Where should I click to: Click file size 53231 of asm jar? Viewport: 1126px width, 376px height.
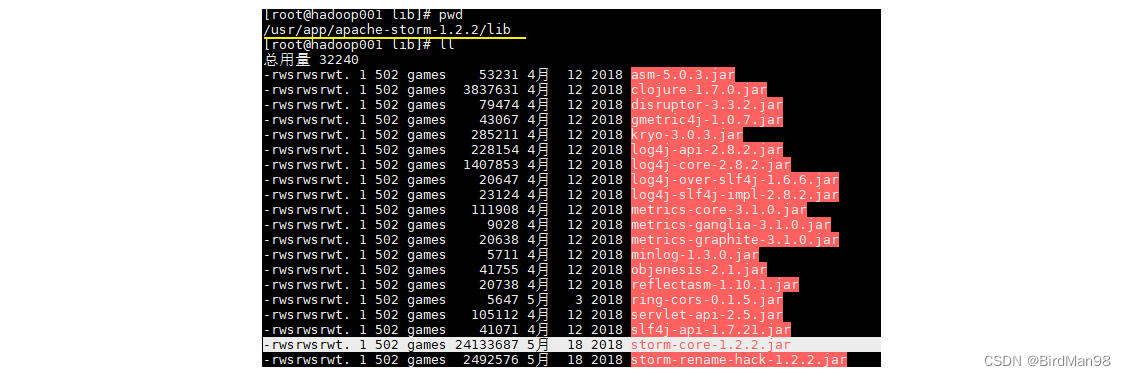[499, 75]
